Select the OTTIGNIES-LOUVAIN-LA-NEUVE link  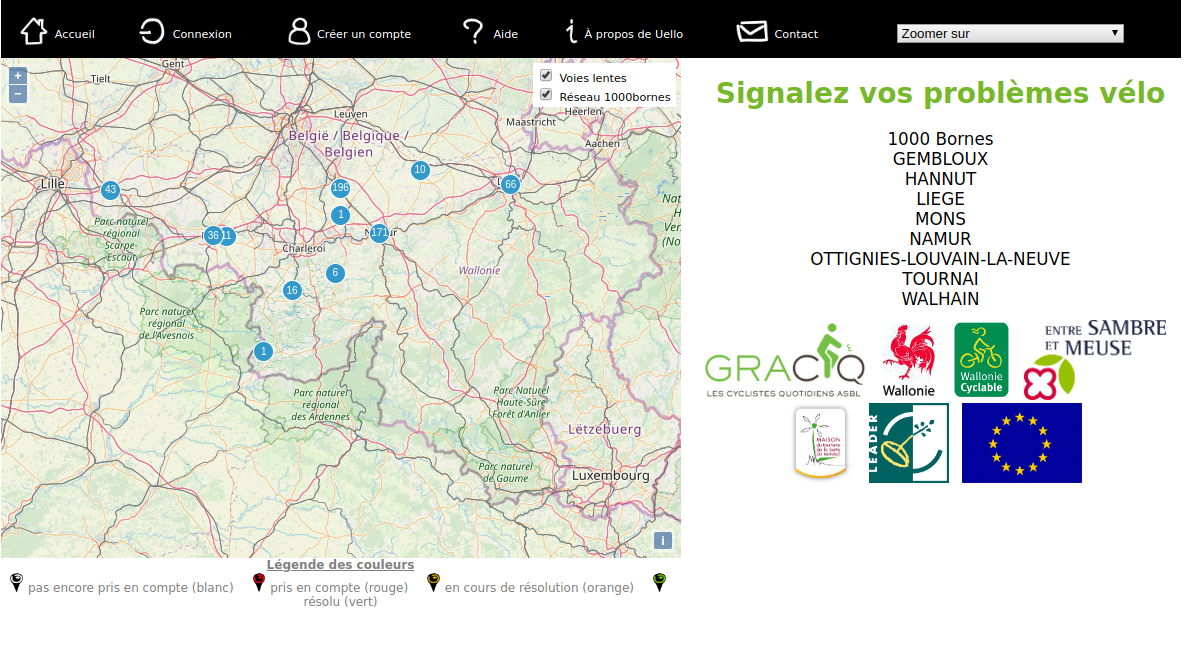tap(940, 259)
